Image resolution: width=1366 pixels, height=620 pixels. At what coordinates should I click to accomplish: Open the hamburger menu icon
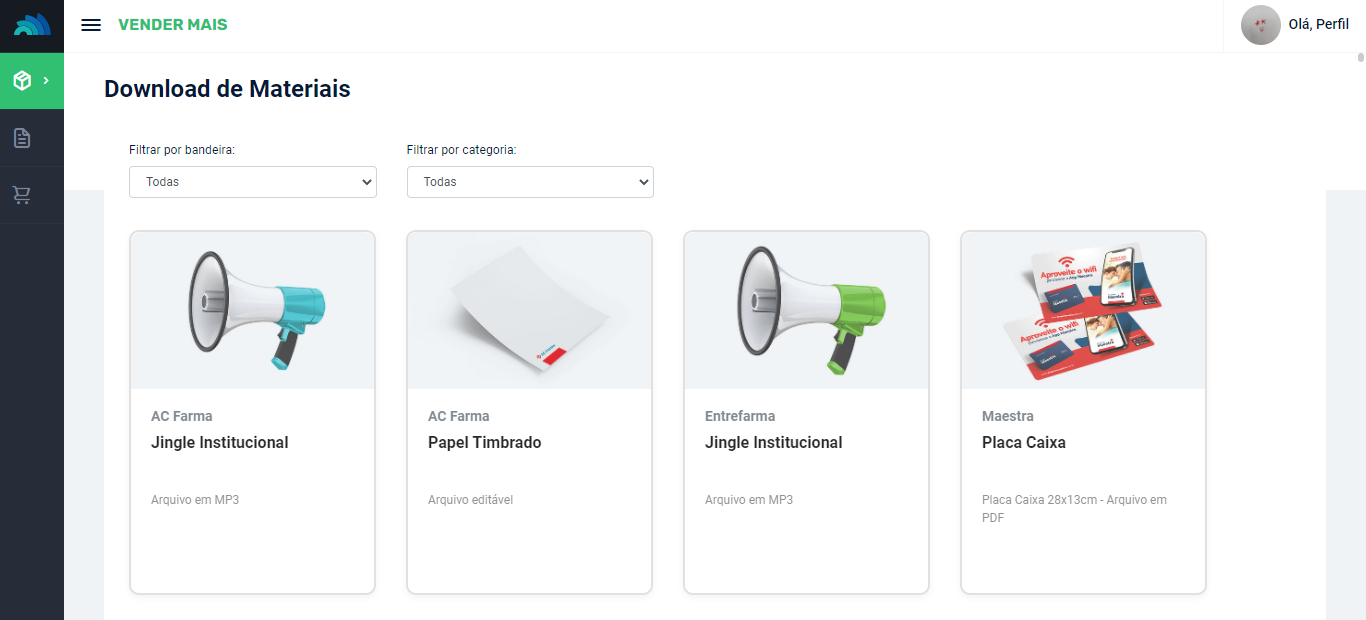pos(91,25)
